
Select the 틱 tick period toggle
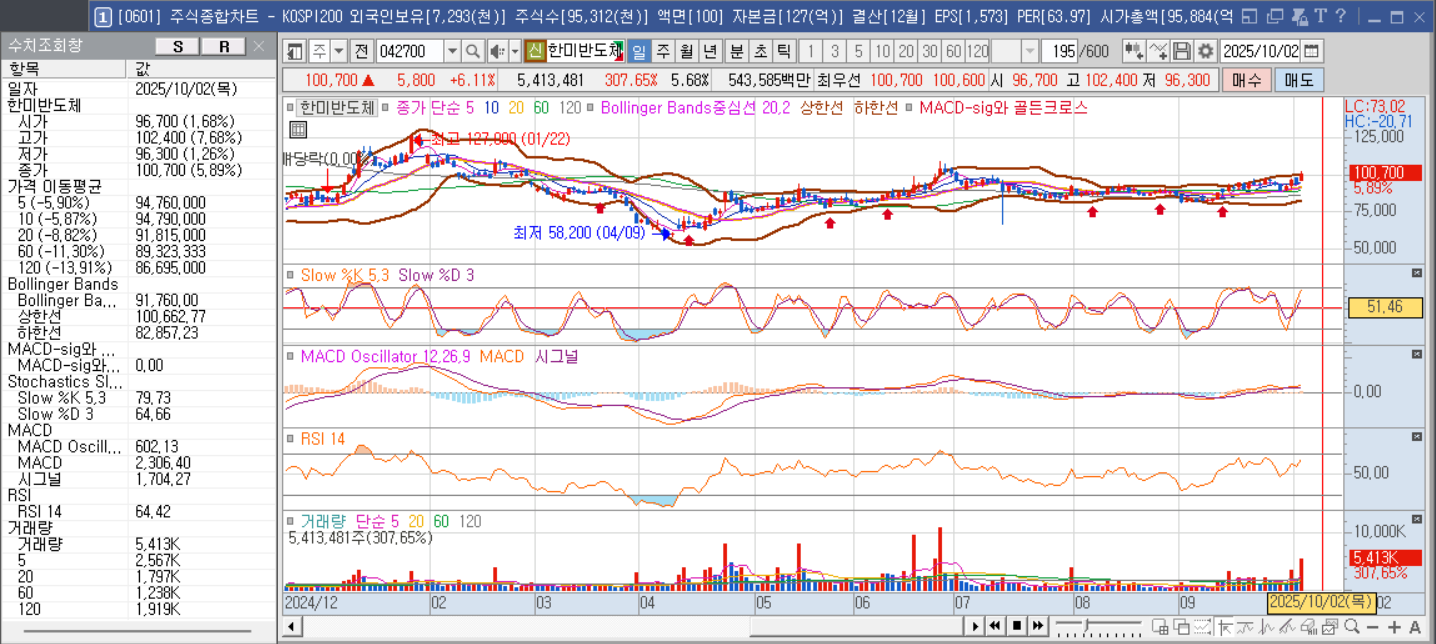(785, 52)
